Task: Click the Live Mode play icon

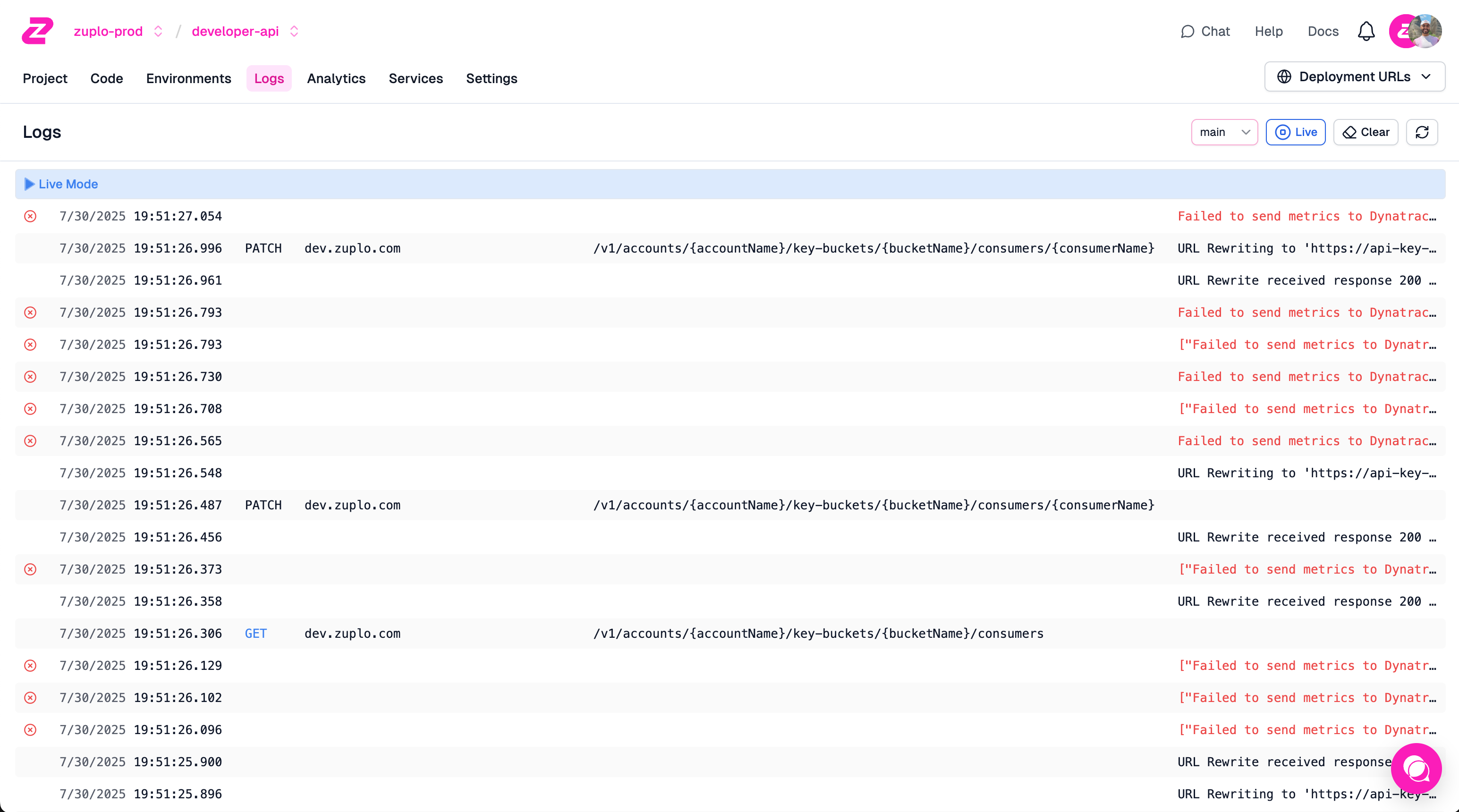Action: (29, 184)
